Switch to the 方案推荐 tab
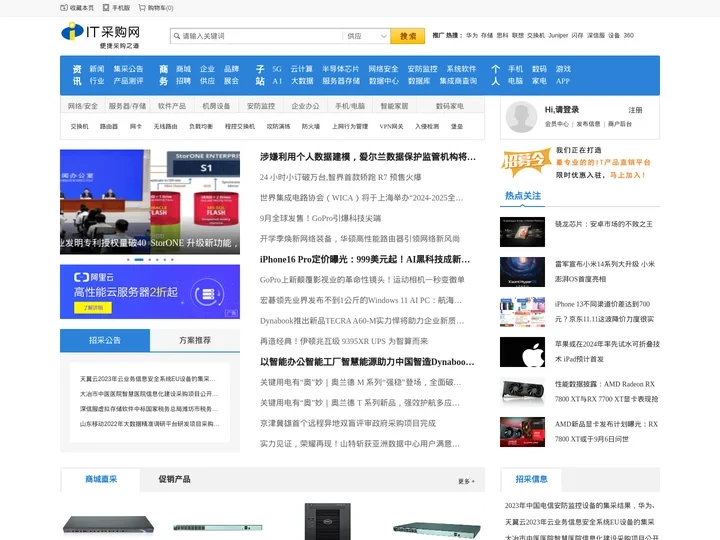 tap(195, 340)
